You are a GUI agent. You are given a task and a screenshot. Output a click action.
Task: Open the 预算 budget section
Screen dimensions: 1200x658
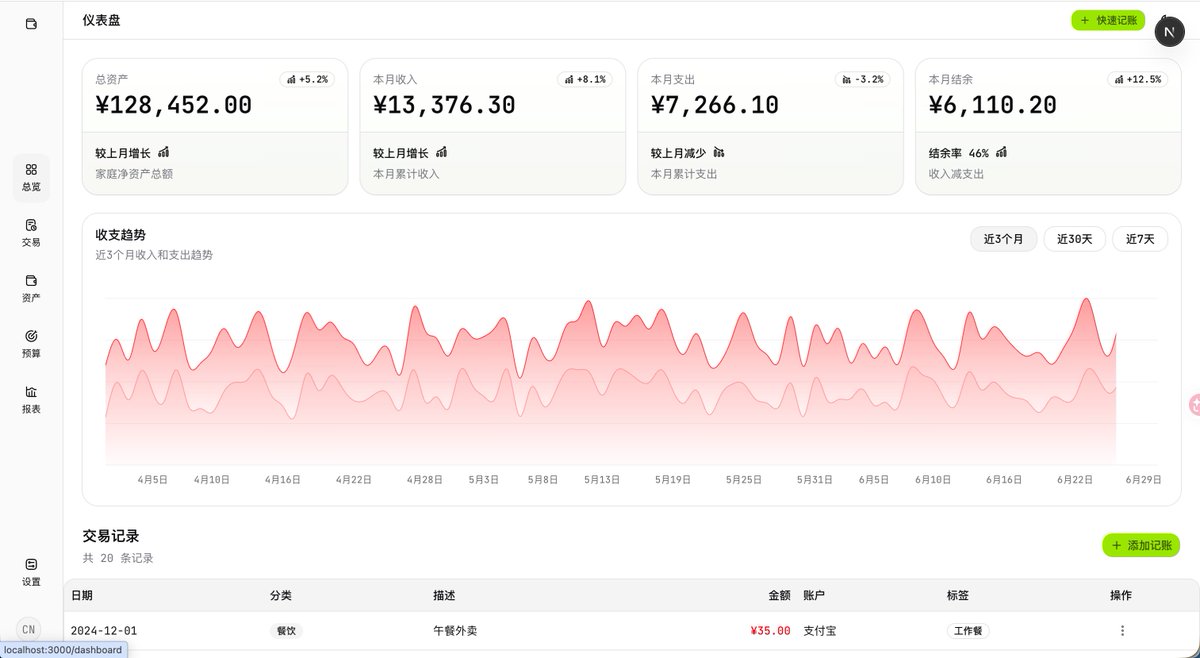point(31,344)
